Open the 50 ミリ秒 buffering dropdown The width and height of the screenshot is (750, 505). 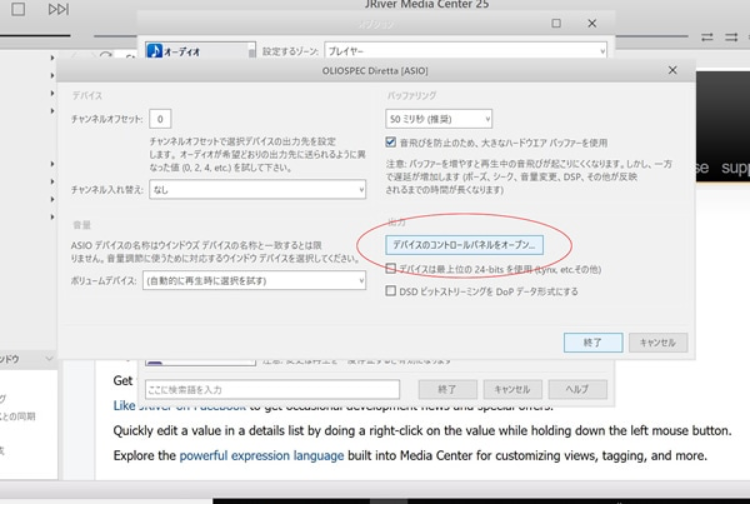point(439,119)
